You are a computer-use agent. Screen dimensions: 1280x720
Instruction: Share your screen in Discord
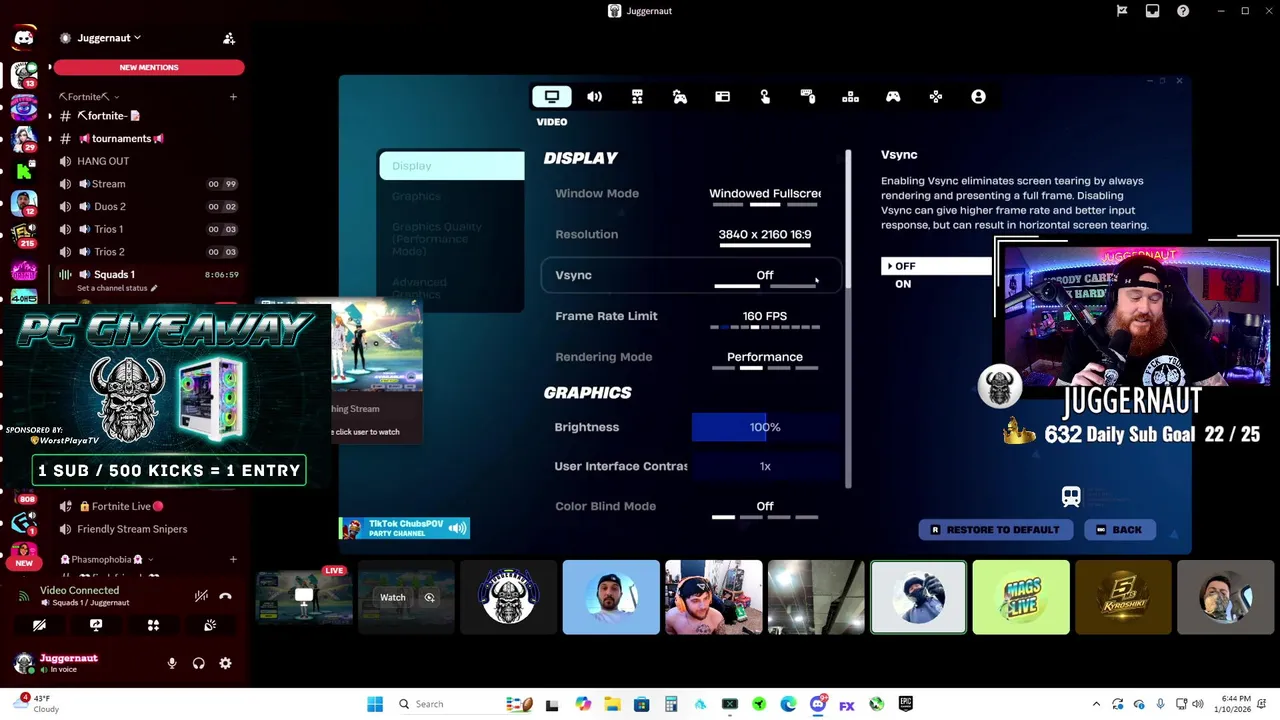(96, 625)
